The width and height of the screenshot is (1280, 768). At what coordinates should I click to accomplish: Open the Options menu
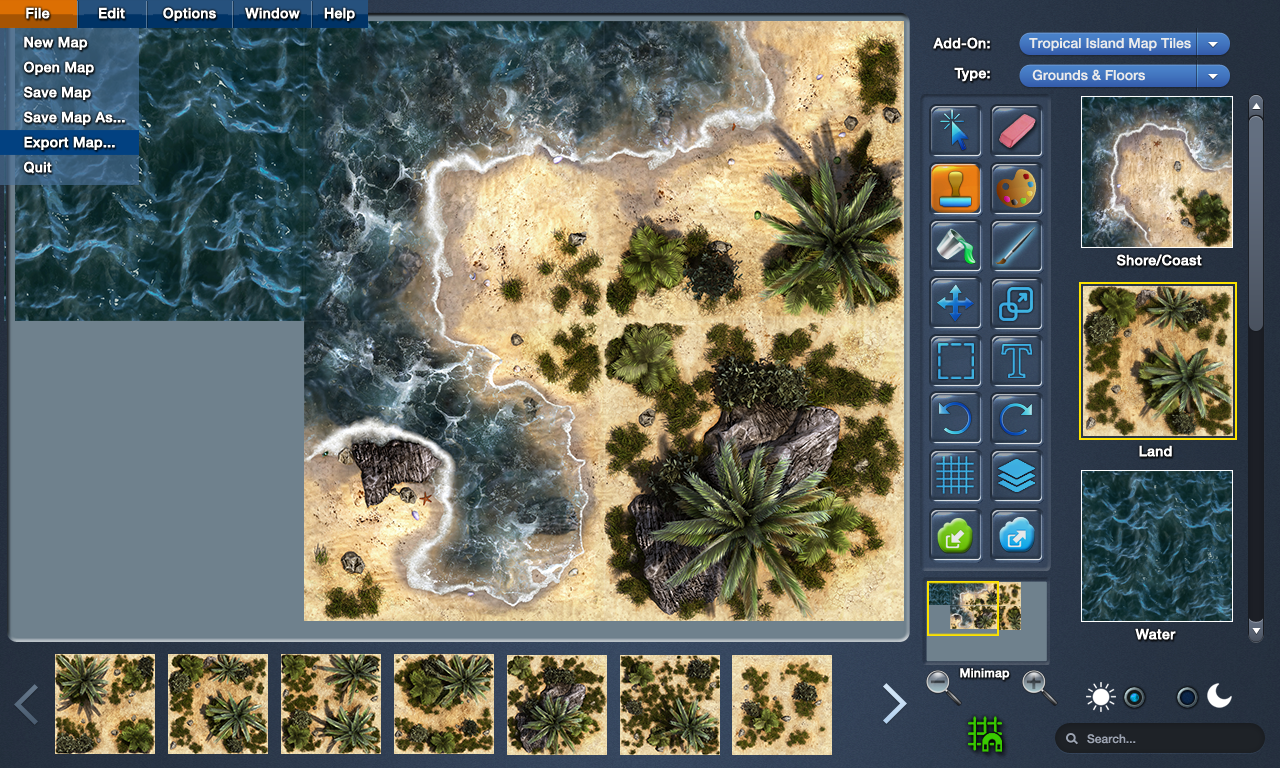(189, 14)
